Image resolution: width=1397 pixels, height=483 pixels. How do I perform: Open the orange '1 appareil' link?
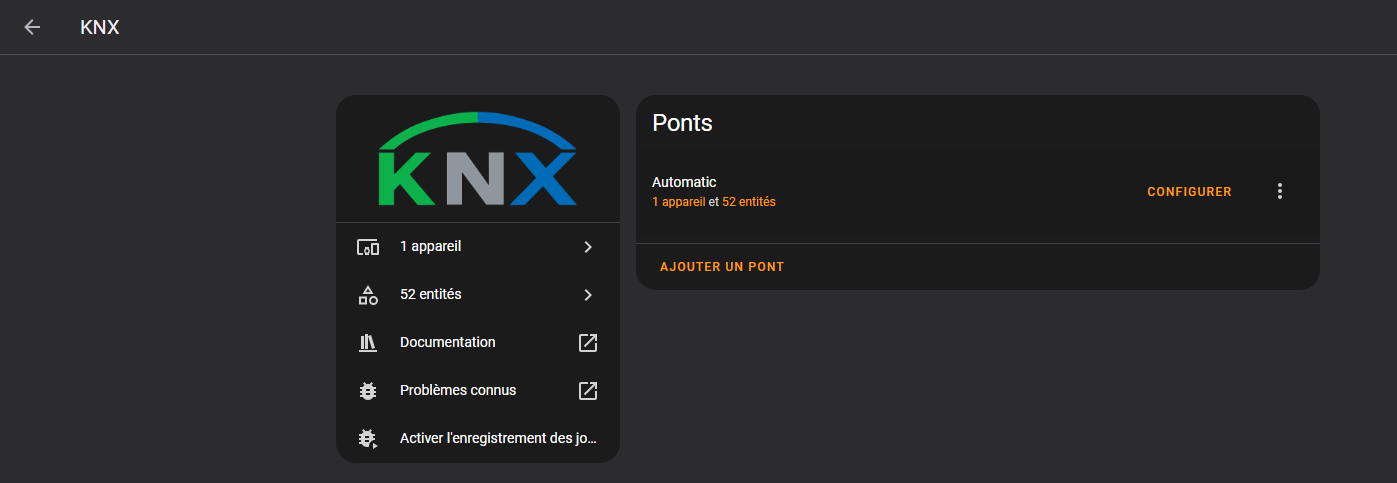678,202
